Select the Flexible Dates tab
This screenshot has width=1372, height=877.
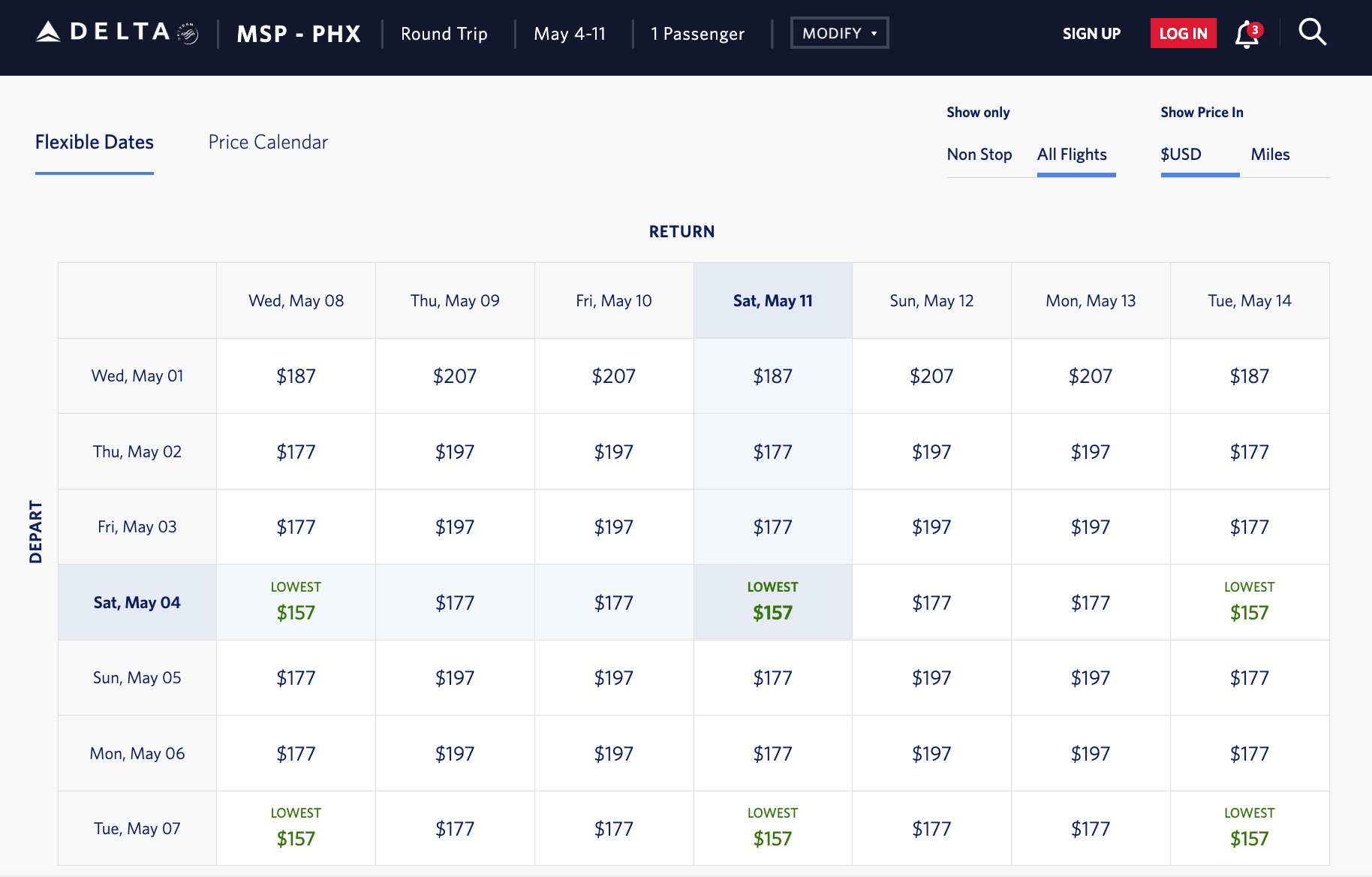(x=94, y=142)
